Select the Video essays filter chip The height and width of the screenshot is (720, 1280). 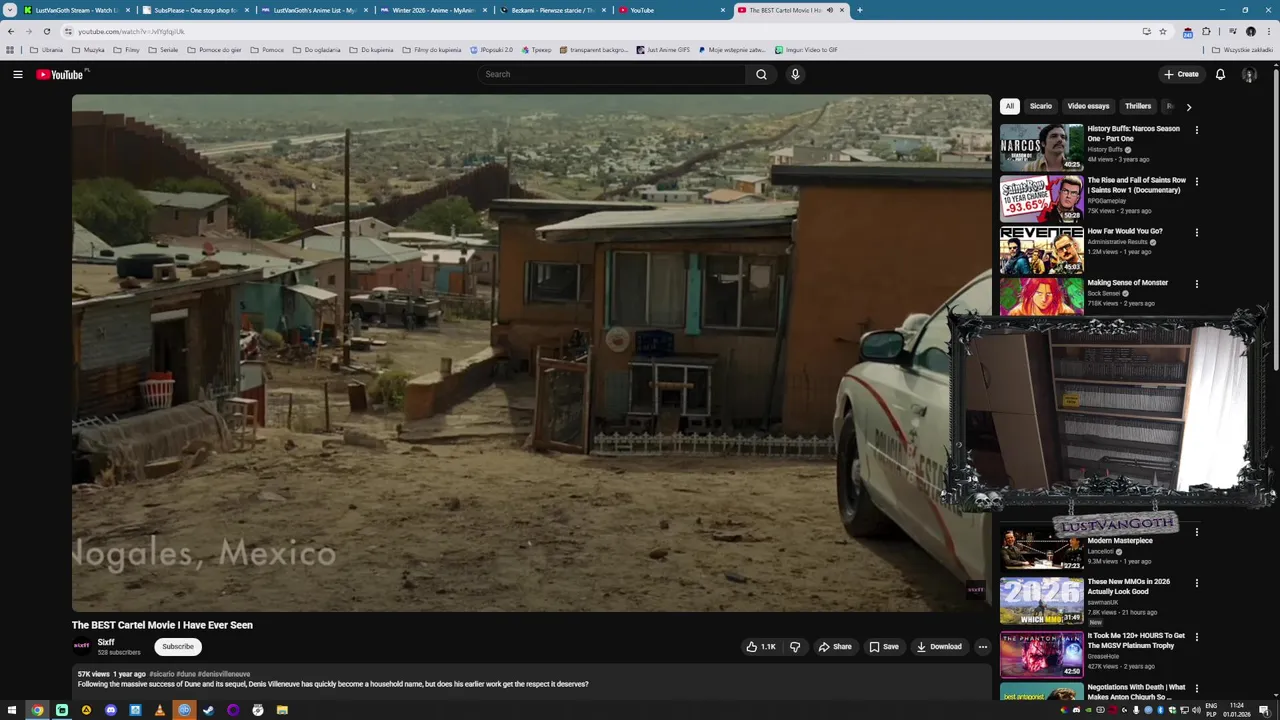tap(1088, 106)
